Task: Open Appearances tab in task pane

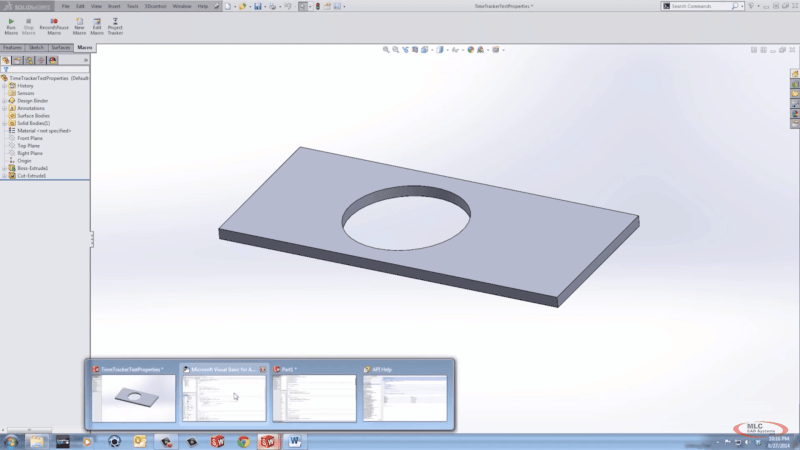Action: point(795,114)
